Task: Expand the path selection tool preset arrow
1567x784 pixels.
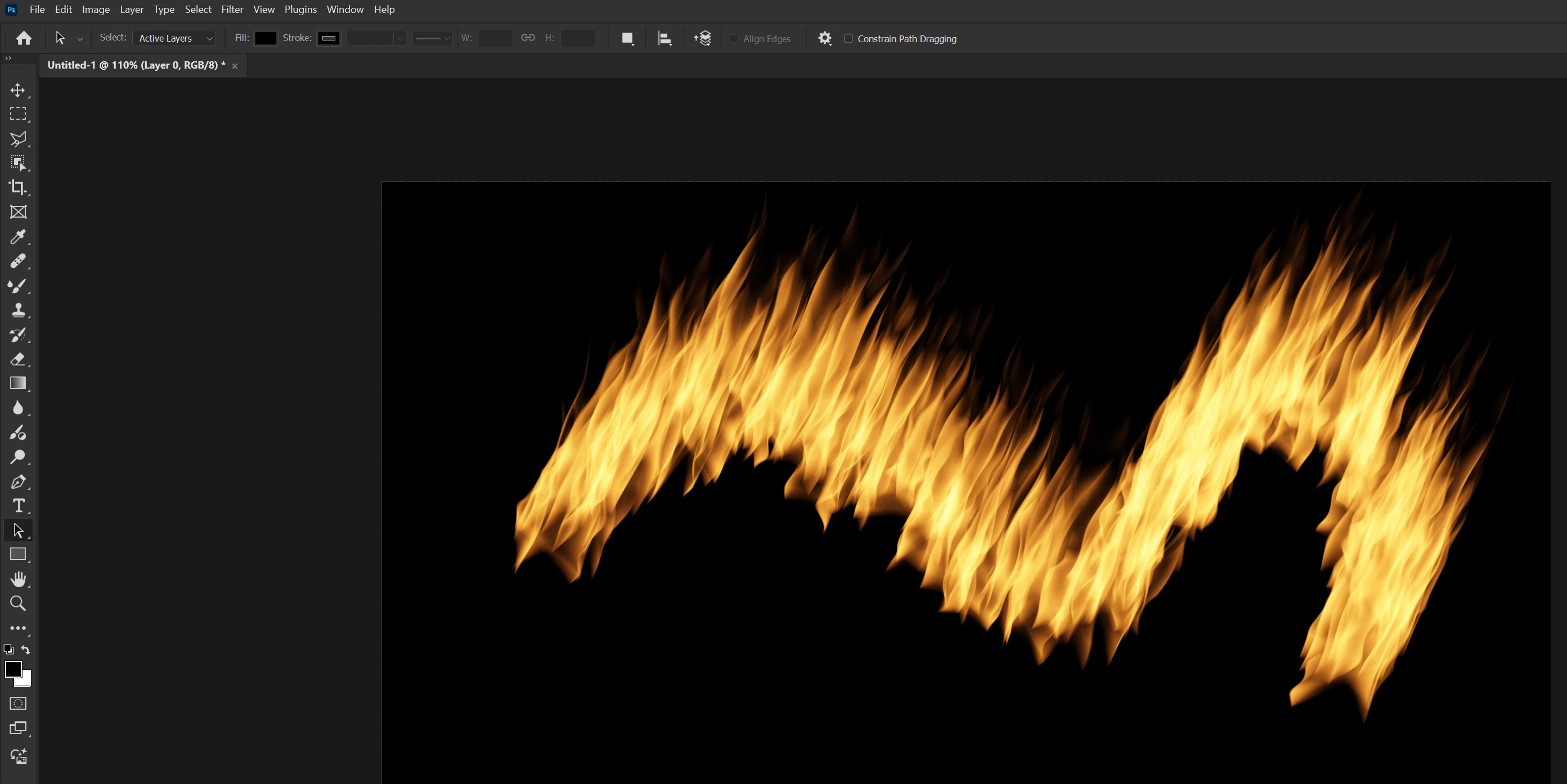Action: coord(80,39)
